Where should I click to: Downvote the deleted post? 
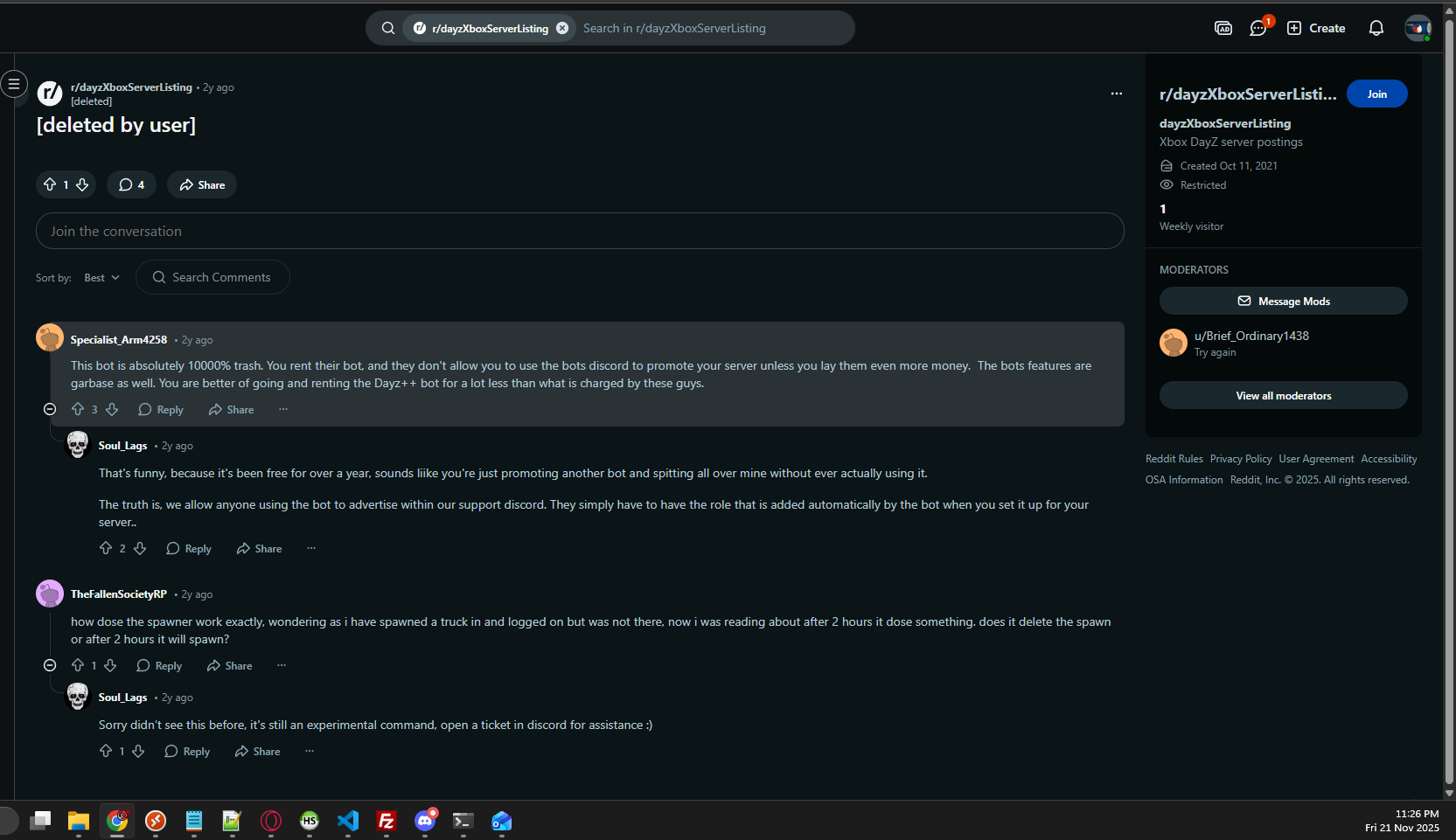click(x=82, y=184)
